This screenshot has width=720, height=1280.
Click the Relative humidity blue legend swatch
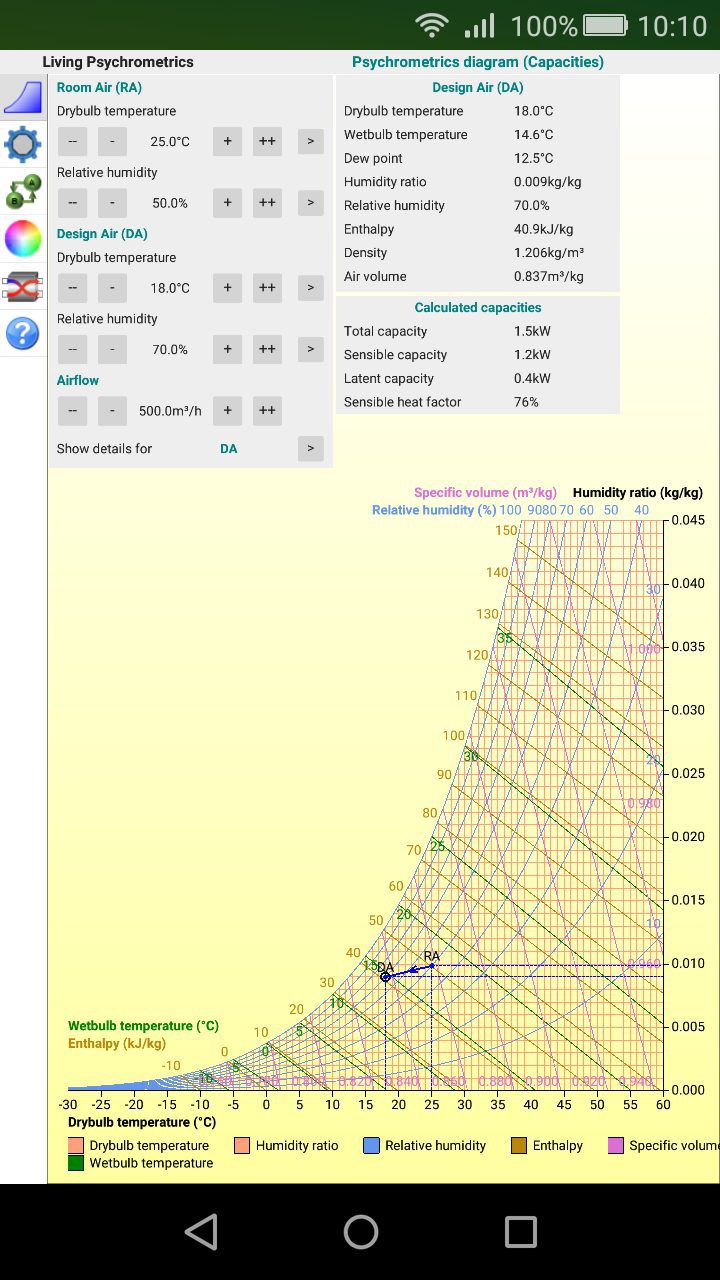[x=372, y=1146]
